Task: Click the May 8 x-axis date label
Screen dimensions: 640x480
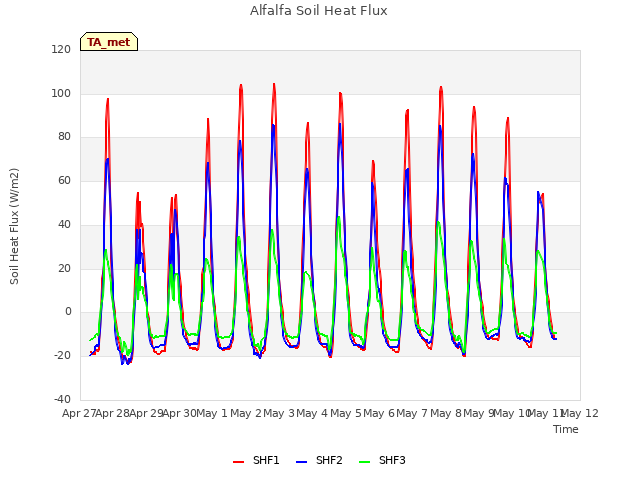Action: (x=446, y=413)
